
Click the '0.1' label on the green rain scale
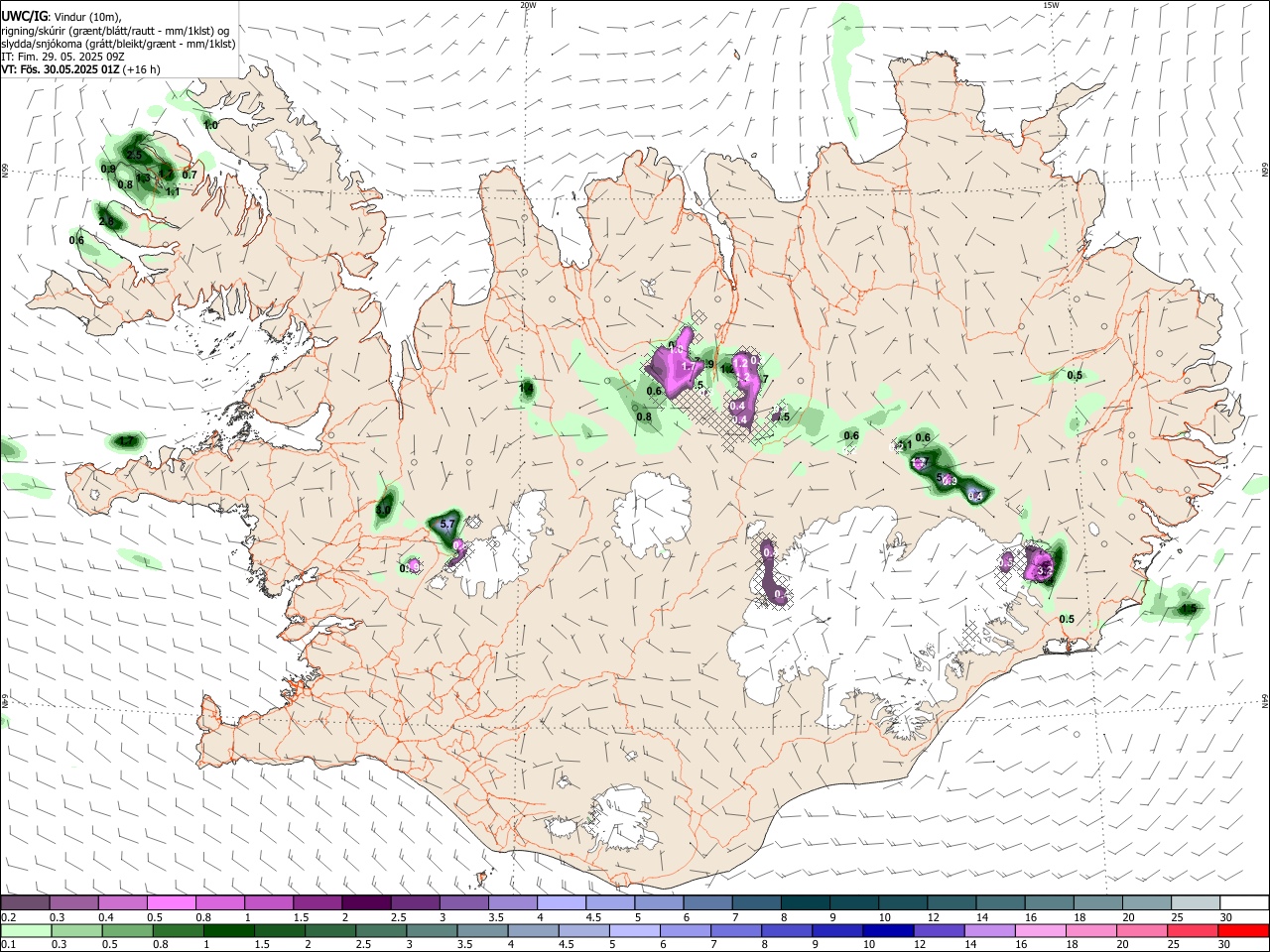[7, 945]
